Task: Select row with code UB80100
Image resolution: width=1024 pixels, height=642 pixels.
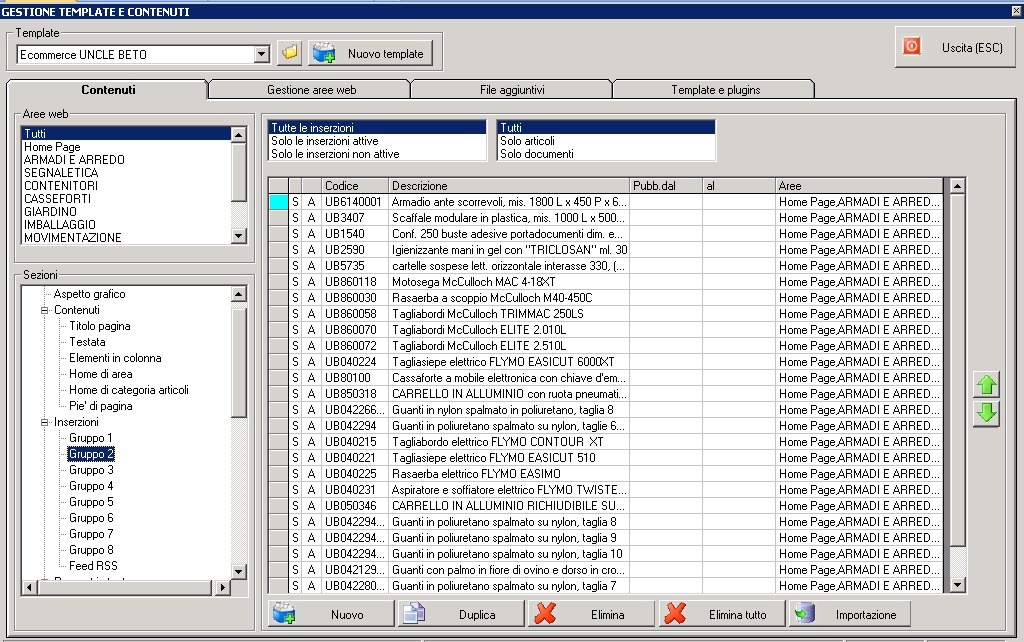Action: [x=605, y=378]
